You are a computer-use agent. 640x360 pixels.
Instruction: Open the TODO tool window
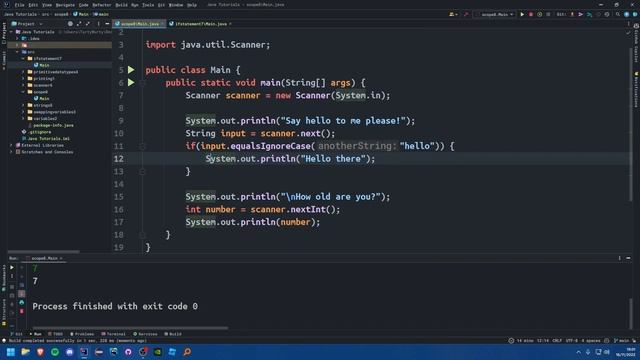(x=56, y=334)
